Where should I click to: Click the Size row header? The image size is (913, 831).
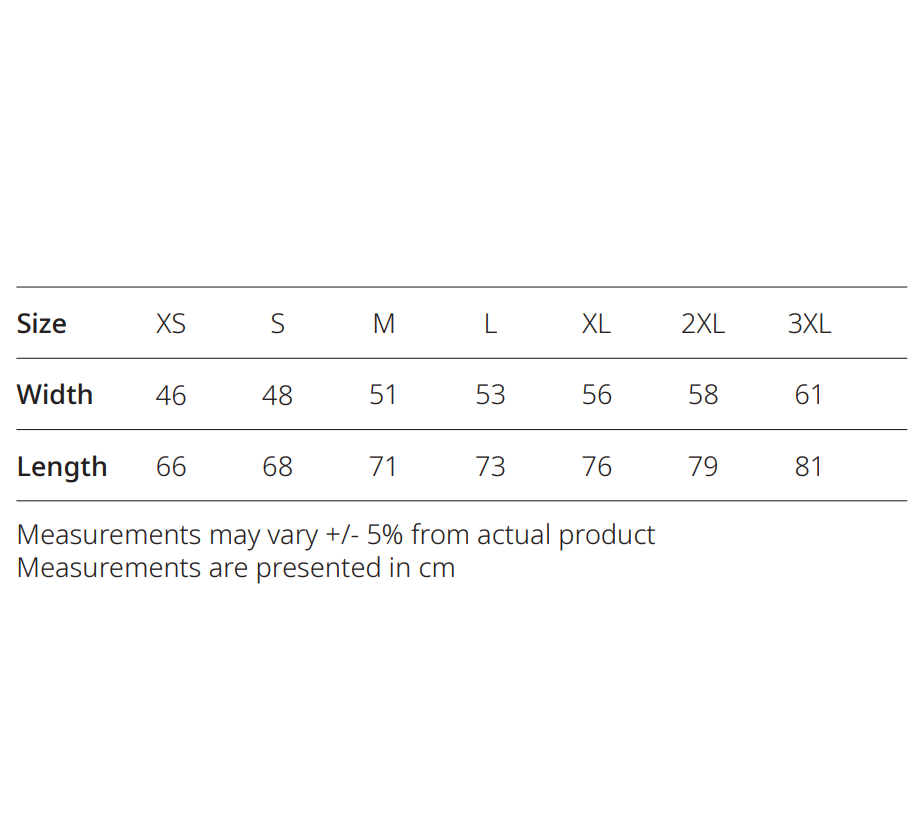click(42, 324)
